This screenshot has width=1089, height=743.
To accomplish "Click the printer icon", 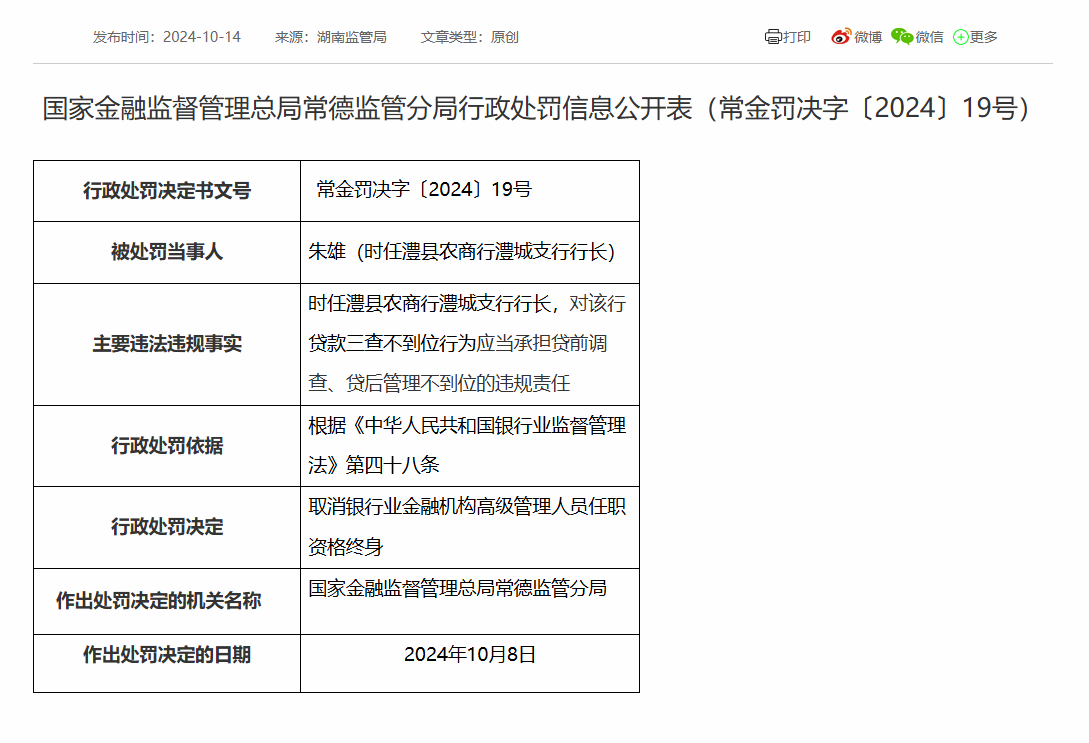I will click(x=773, y=37).
